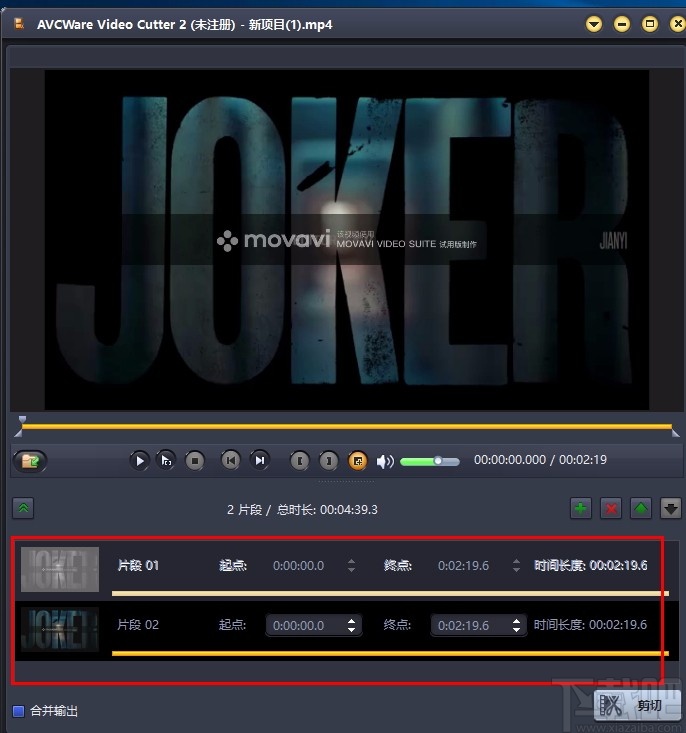The height and width of the screenshot is (733, 686).
Task: Click the yellow playback timeline bar
Action: [x=347, y=426]
